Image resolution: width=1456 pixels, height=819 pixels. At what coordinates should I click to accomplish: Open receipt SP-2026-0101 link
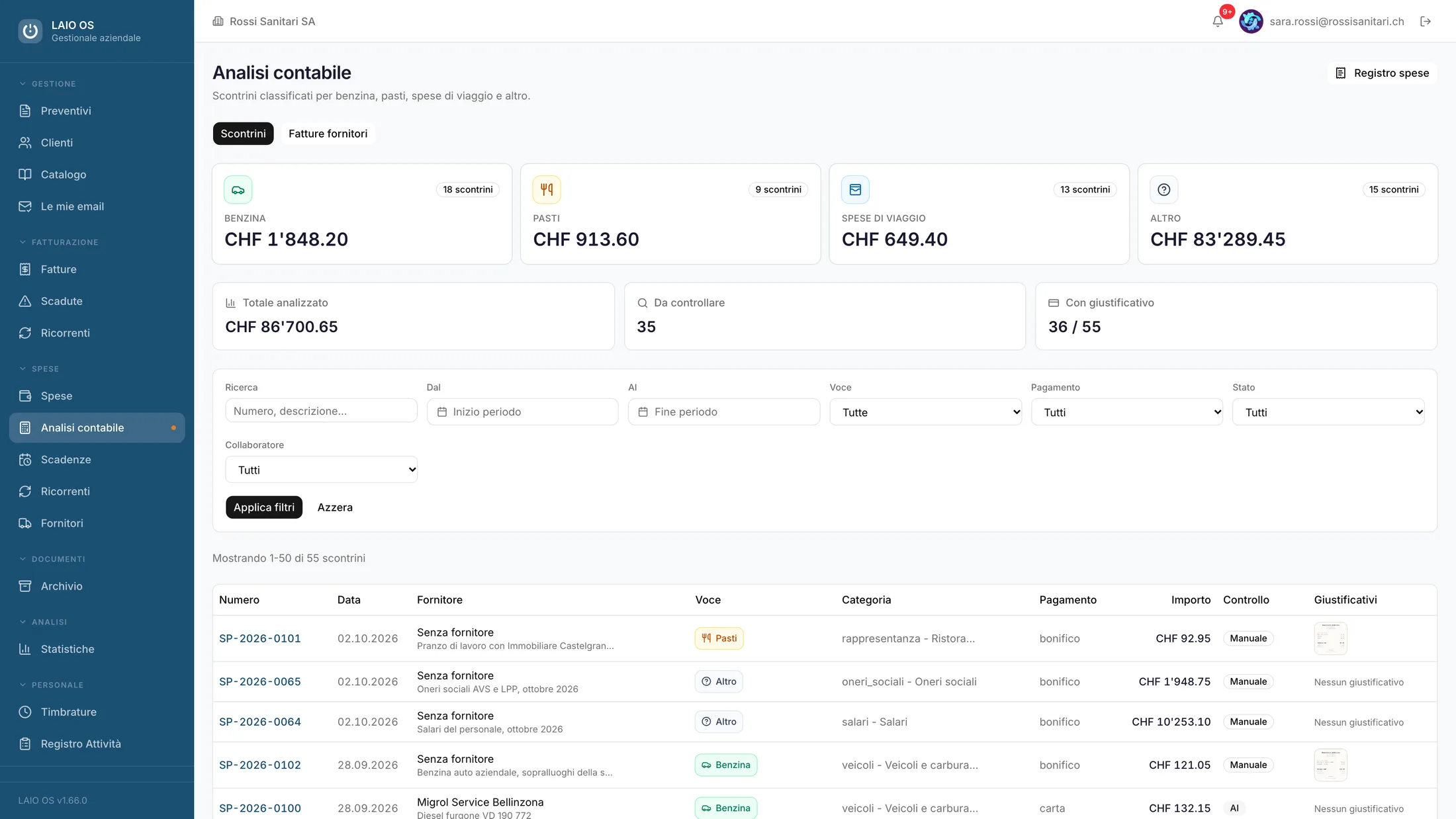tap(260, 638)
